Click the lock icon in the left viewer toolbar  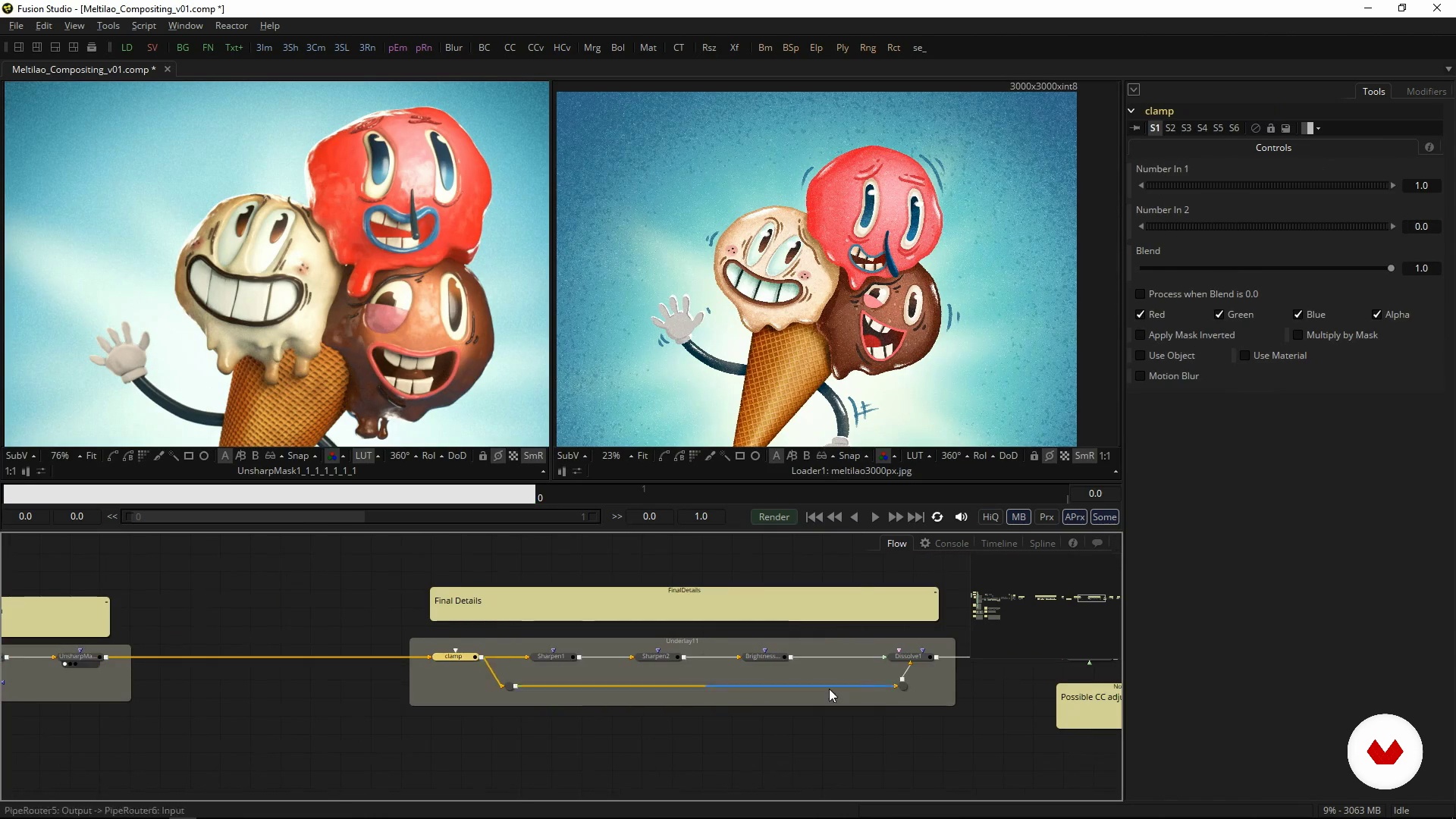pos(482,456)
